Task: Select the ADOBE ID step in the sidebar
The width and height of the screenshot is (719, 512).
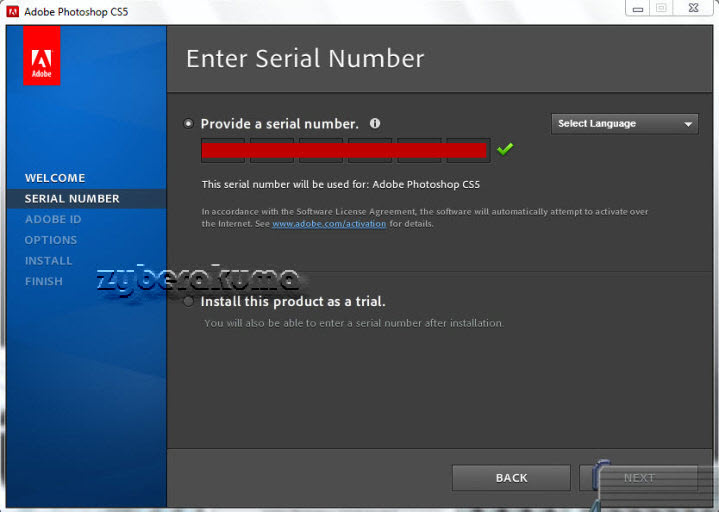Action: 53,219
